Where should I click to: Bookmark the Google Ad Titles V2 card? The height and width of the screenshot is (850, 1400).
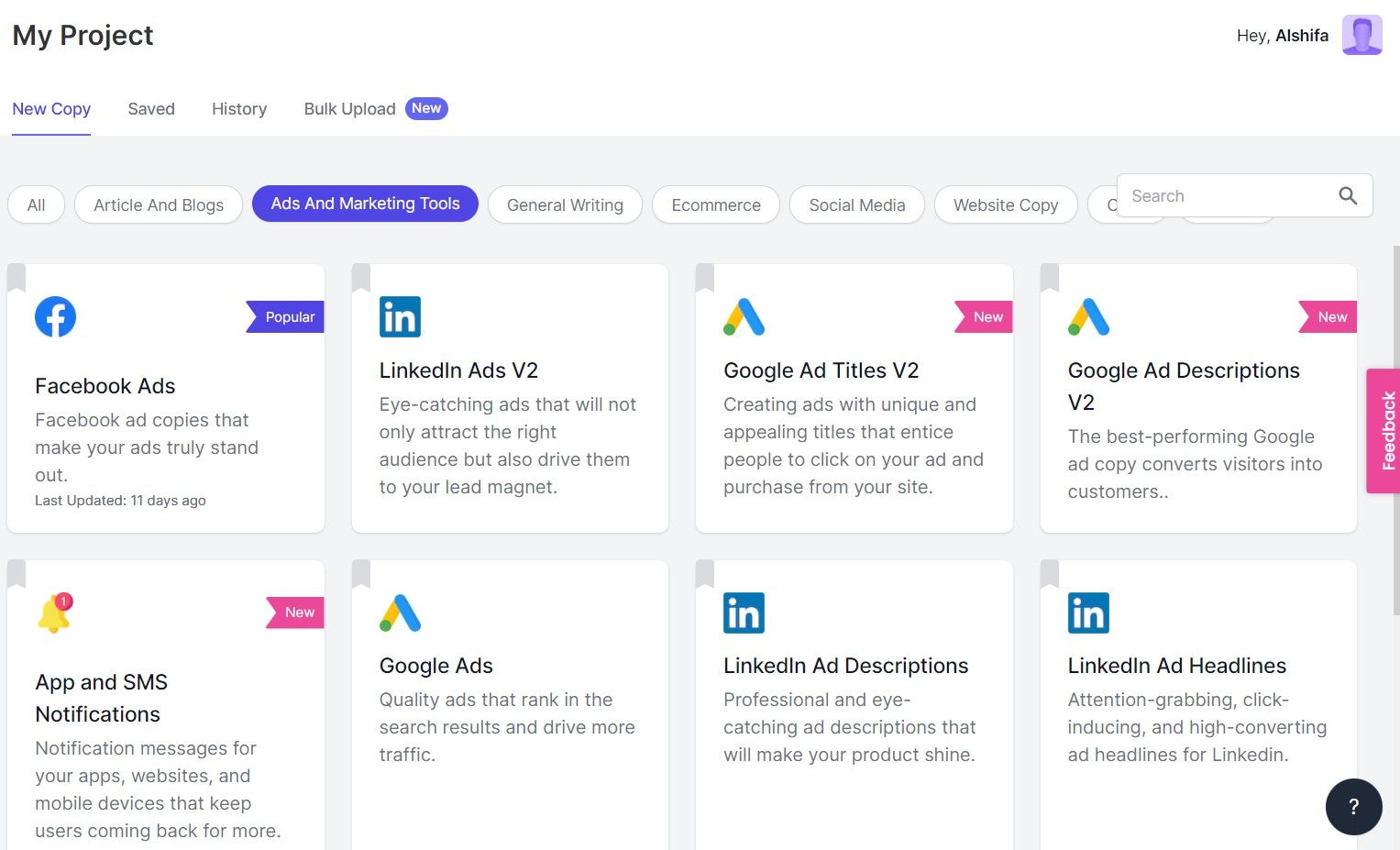tap(705, 278)
